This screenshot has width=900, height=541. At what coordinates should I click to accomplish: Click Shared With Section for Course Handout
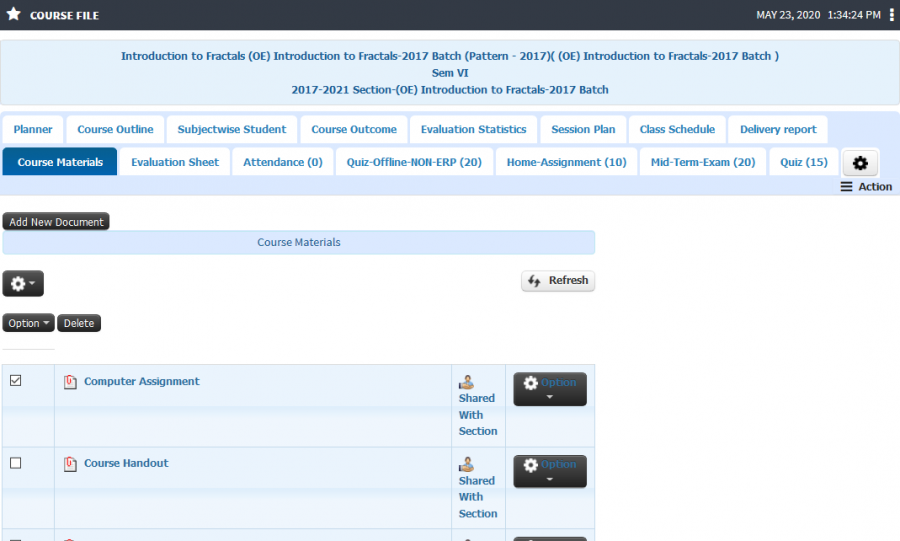click(x=478, y=497)
